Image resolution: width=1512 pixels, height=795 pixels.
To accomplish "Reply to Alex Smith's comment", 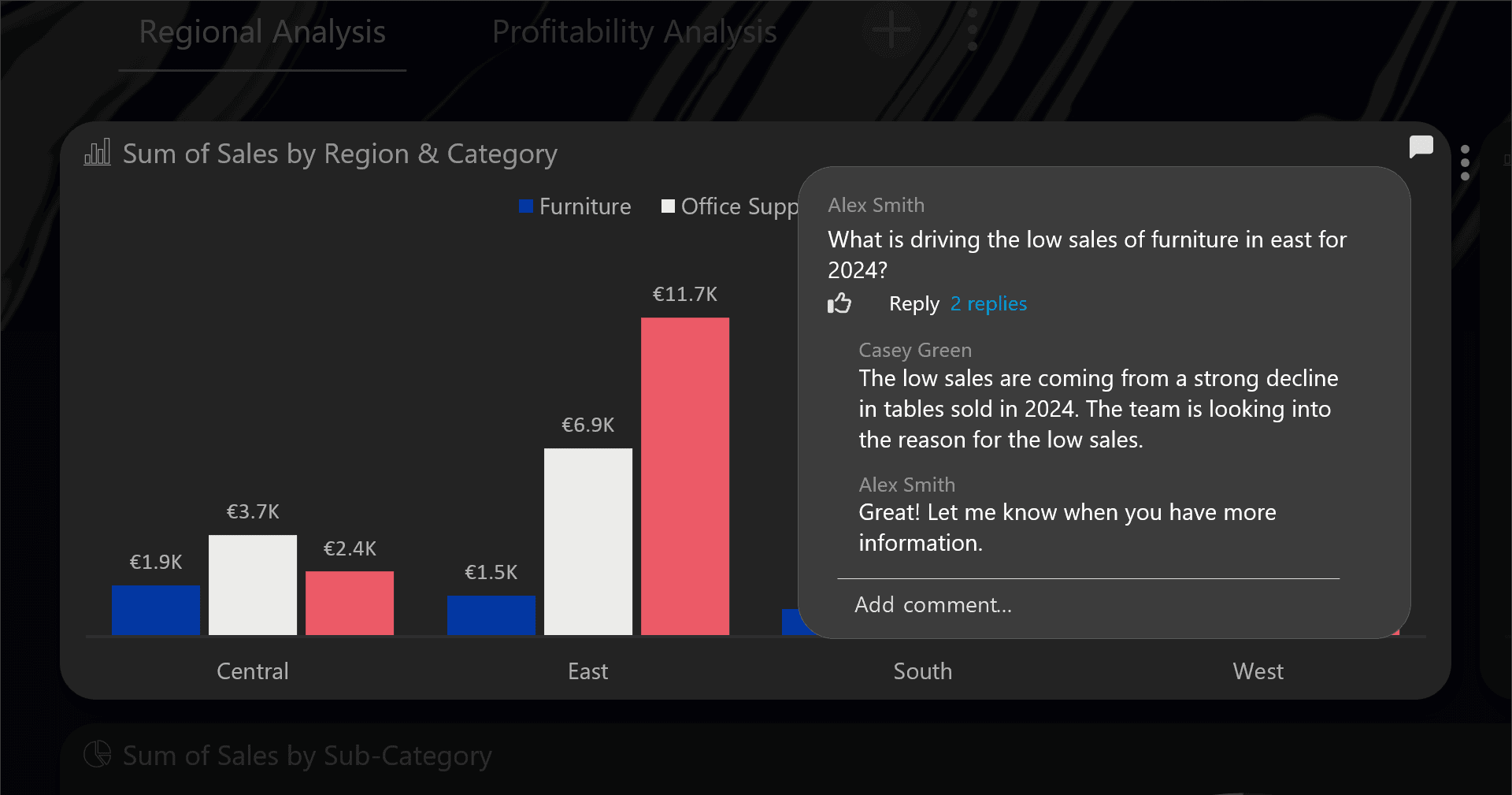I will [x=913, y=304].
